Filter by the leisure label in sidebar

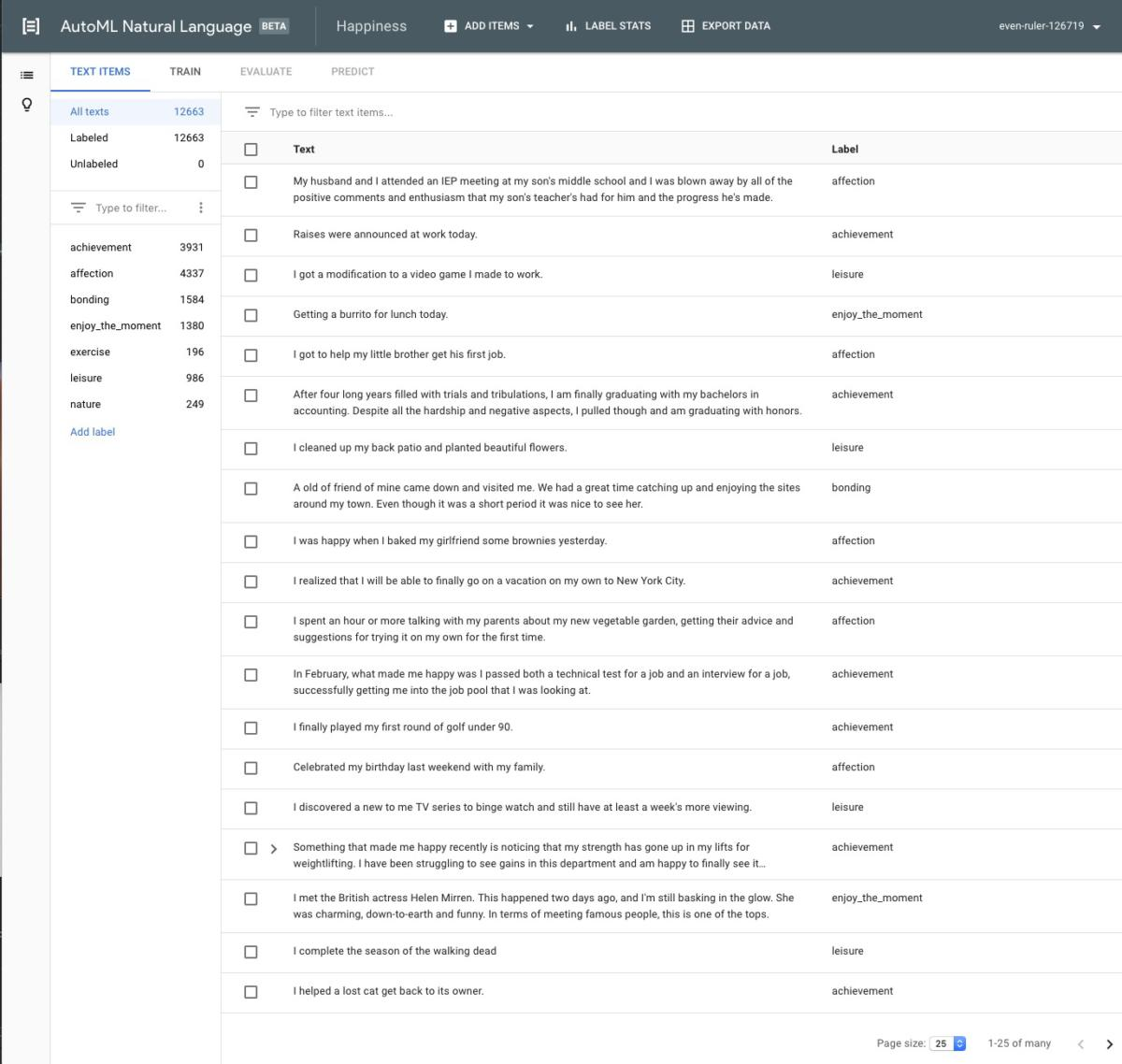pyautogui.click(x=136, y=378)
